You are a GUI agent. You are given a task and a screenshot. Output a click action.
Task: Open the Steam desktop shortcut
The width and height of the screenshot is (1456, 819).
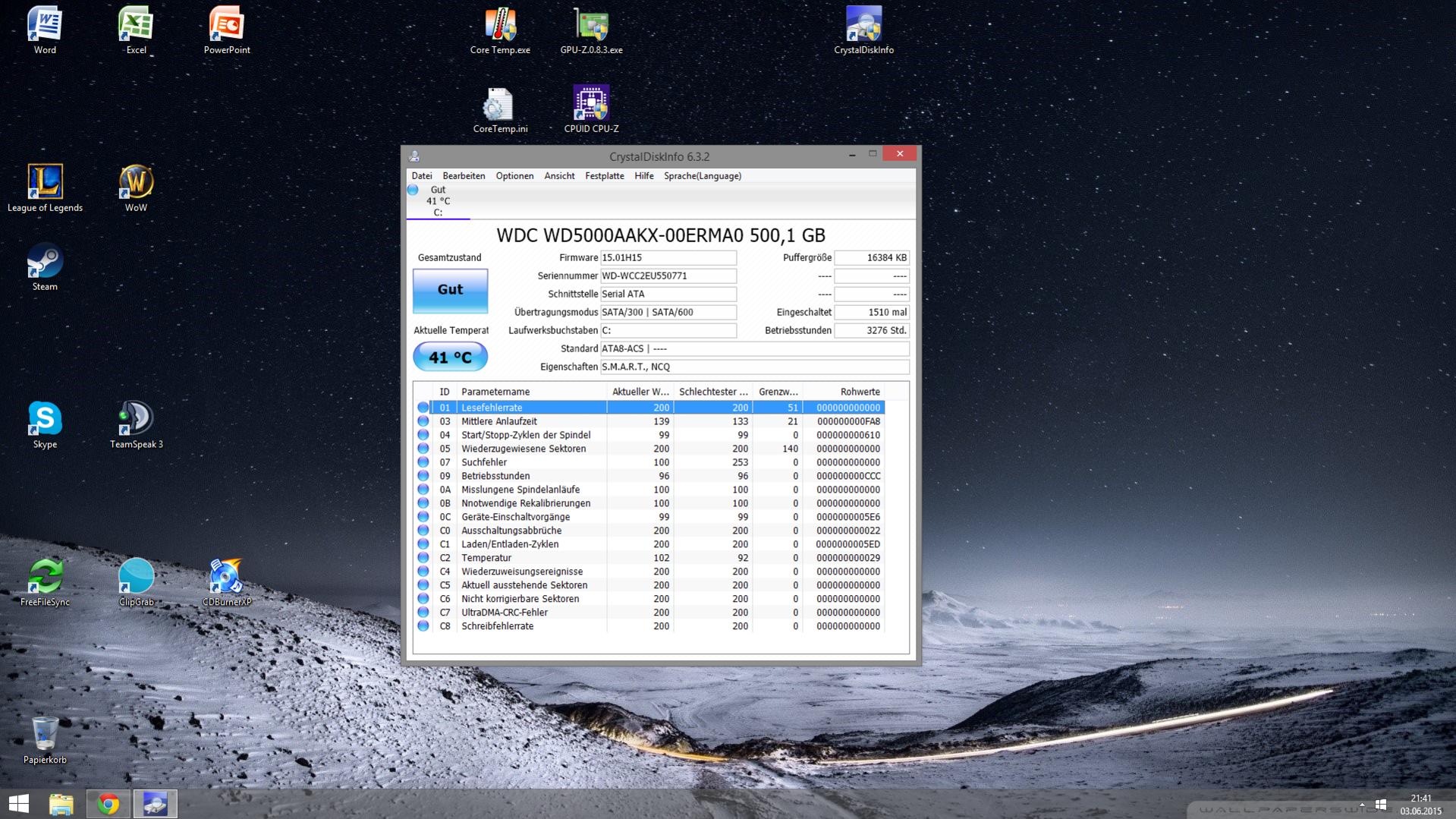(x=45, y=267)
